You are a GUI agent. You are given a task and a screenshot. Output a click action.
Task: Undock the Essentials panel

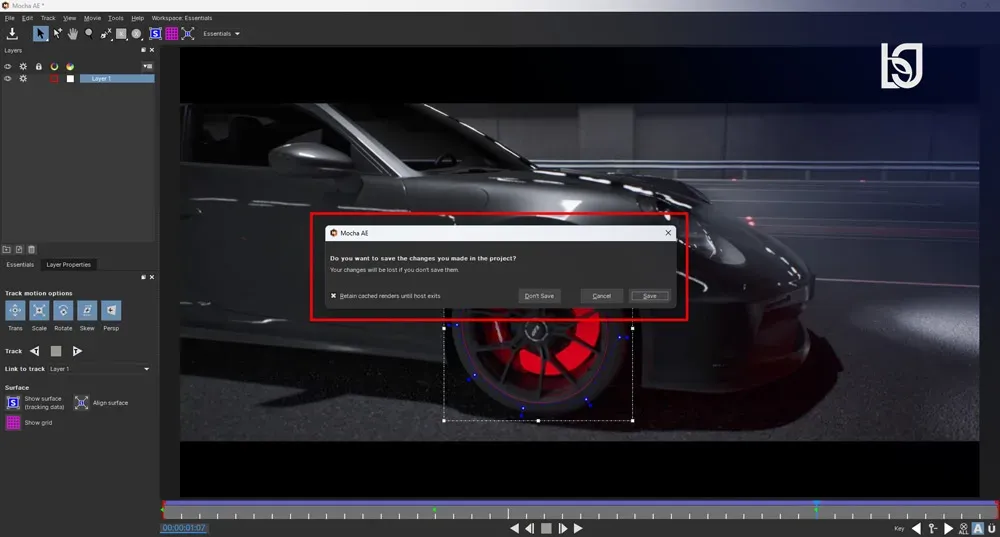[143, 277]
